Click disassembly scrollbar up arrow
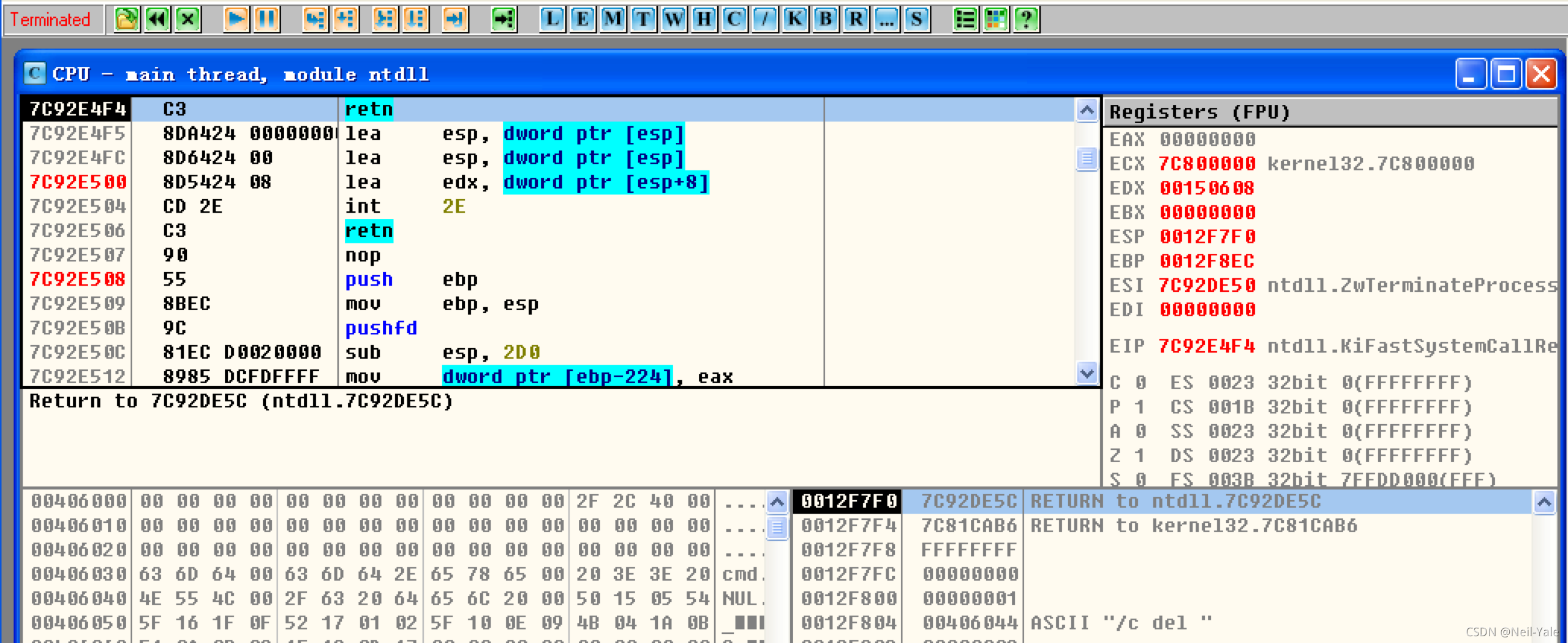This screenshot has height=643, width=1568. [1087, 111]
